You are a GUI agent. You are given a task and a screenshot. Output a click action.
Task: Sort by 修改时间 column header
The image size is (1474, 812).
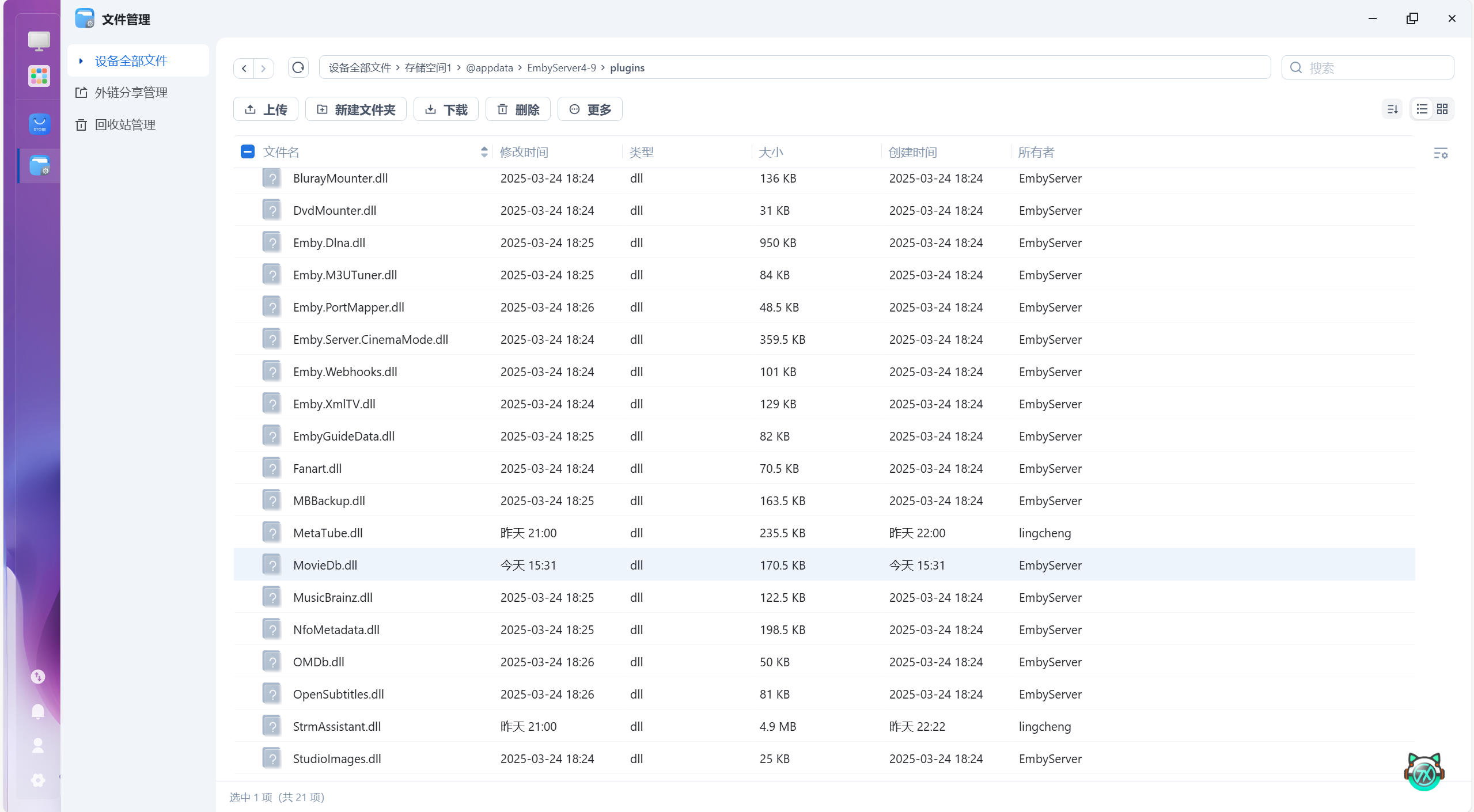click(x=524, y=152)
